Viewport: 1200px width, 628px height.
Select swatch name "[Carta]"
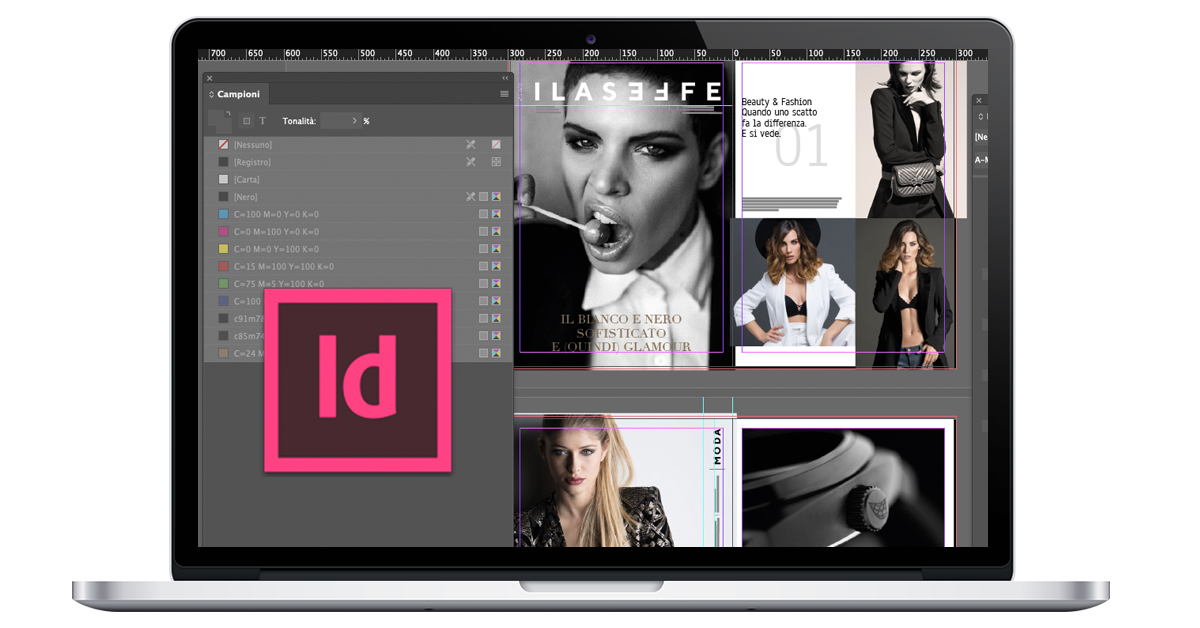[x=247, y=180]
